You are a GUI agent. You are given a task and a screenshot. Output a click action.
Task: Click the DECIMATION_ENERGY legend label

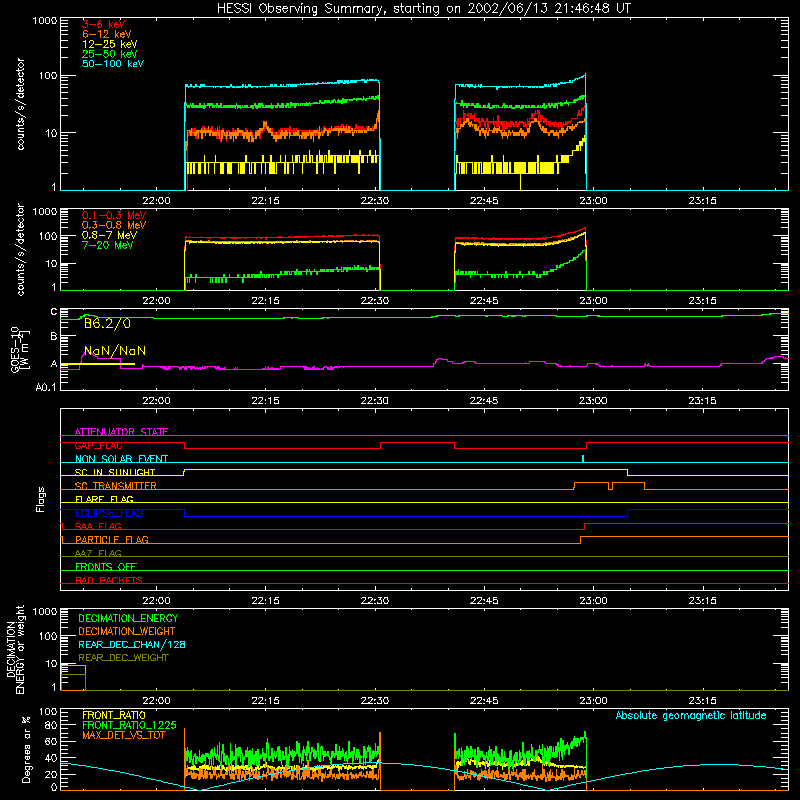tap(128, 618)
